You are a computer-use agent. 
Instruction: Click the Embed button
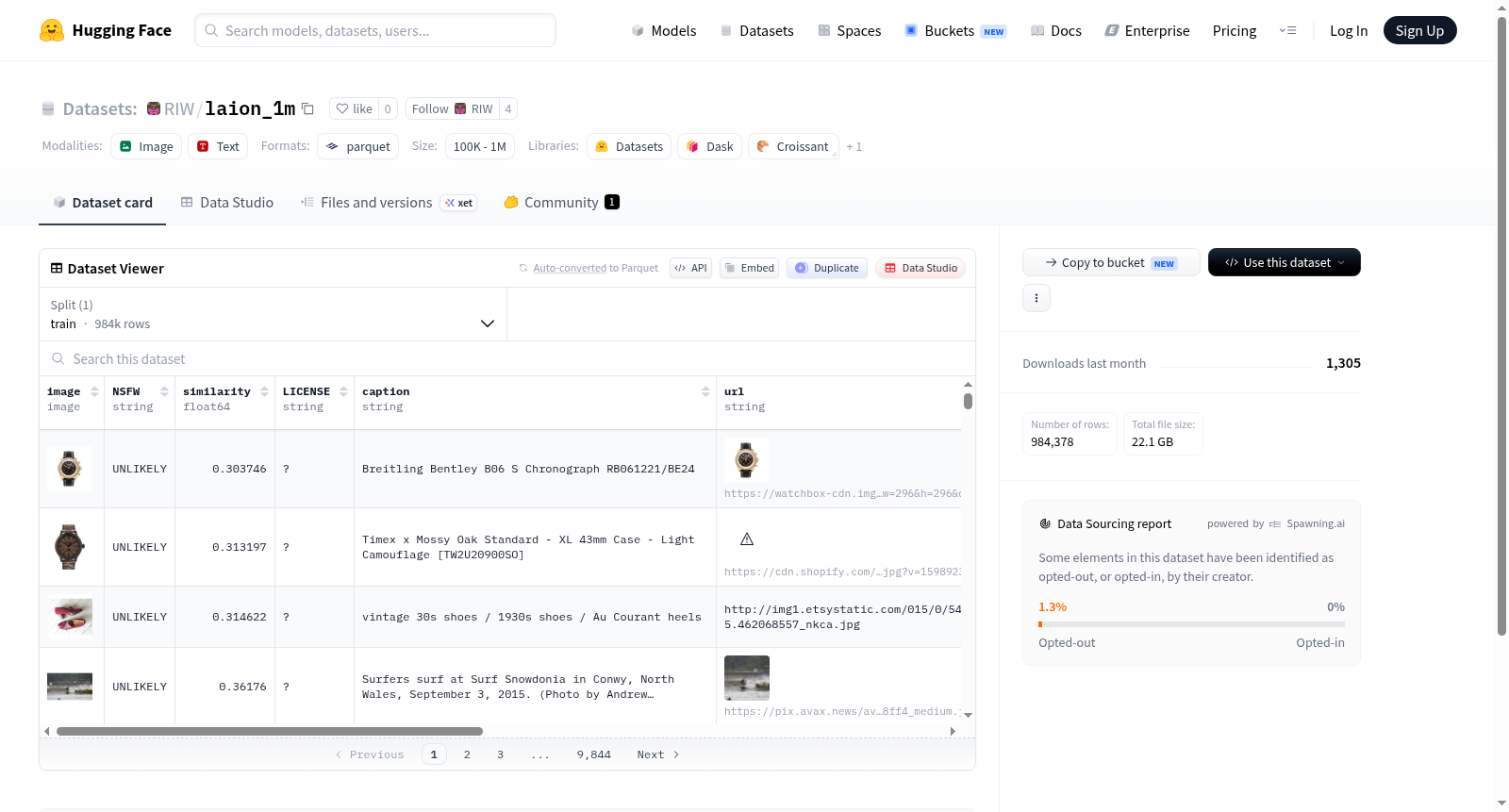tap(750, 268)
